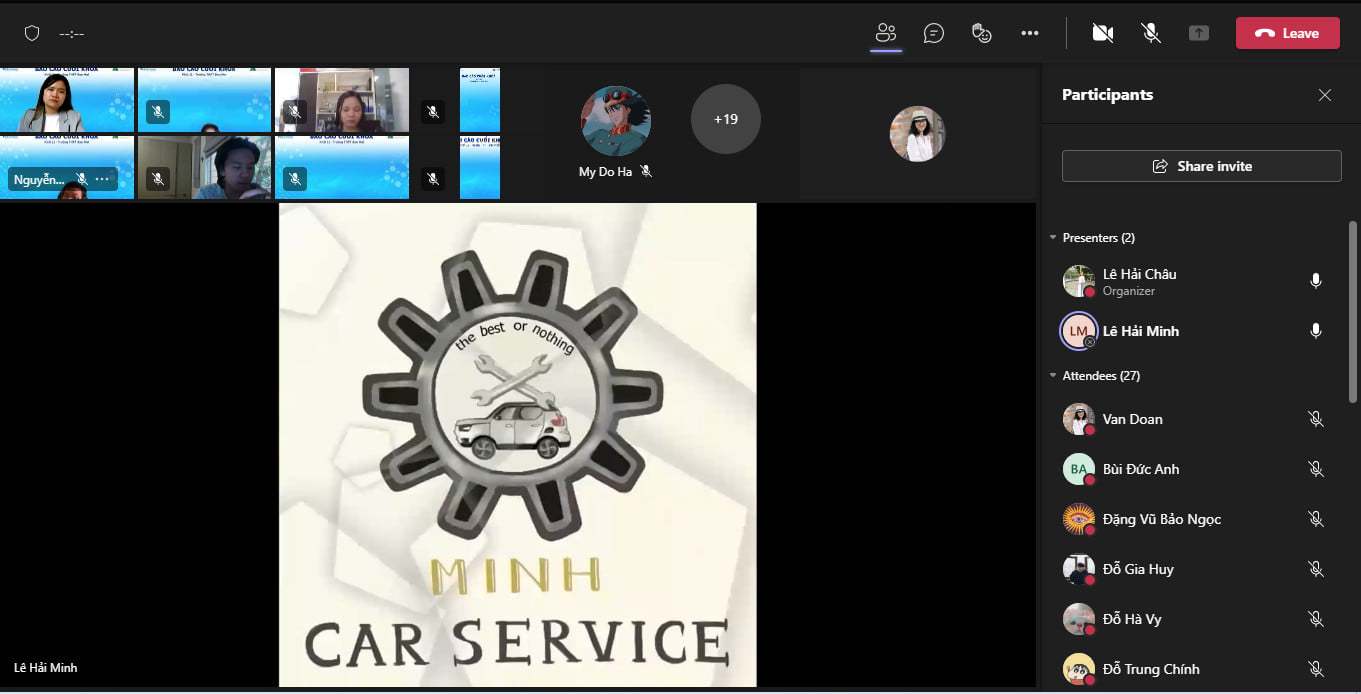Toggle the Participants people icon
1361x694 pixels.
point(886,33)
